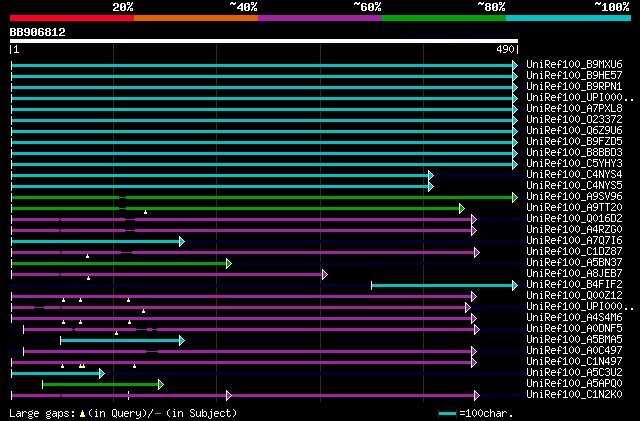The image size is (640, 421).
Task: Select the UniRef100_A8JEB7 label
Action: 574,274
